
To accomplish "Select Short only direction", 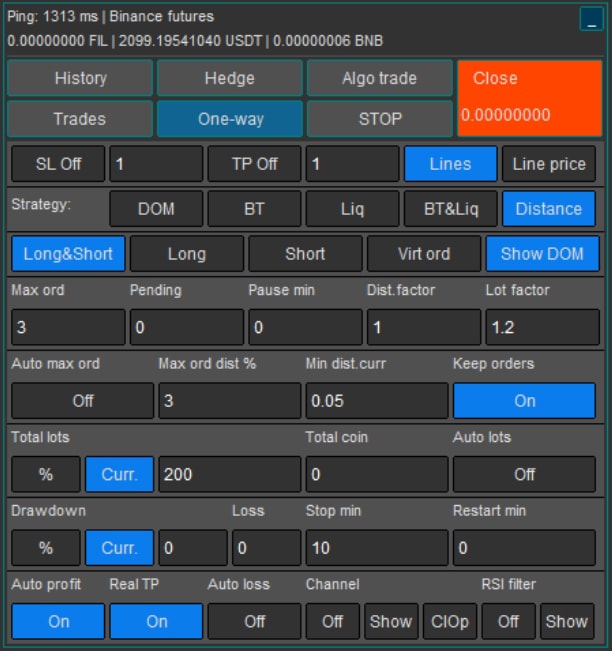I will coord(305,254).
